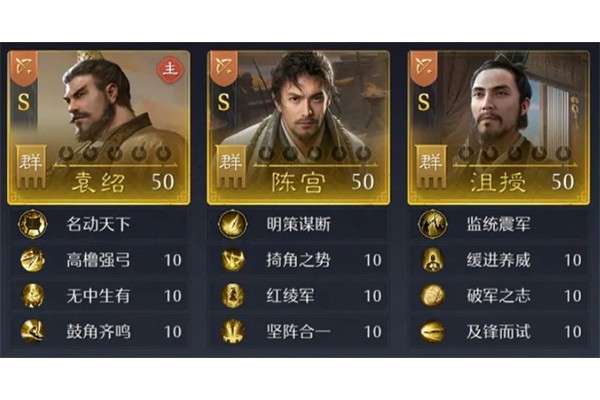Select the 掎角之势 skill icon
The image size is (600, 400).
pos(233,260)
